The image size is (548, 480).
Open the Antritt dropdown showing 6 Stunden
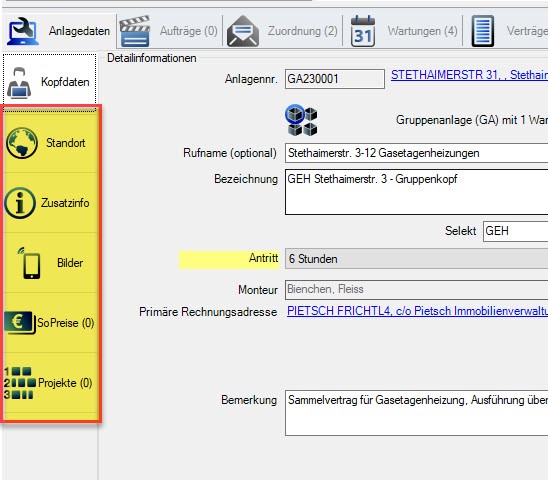point(417,259)
